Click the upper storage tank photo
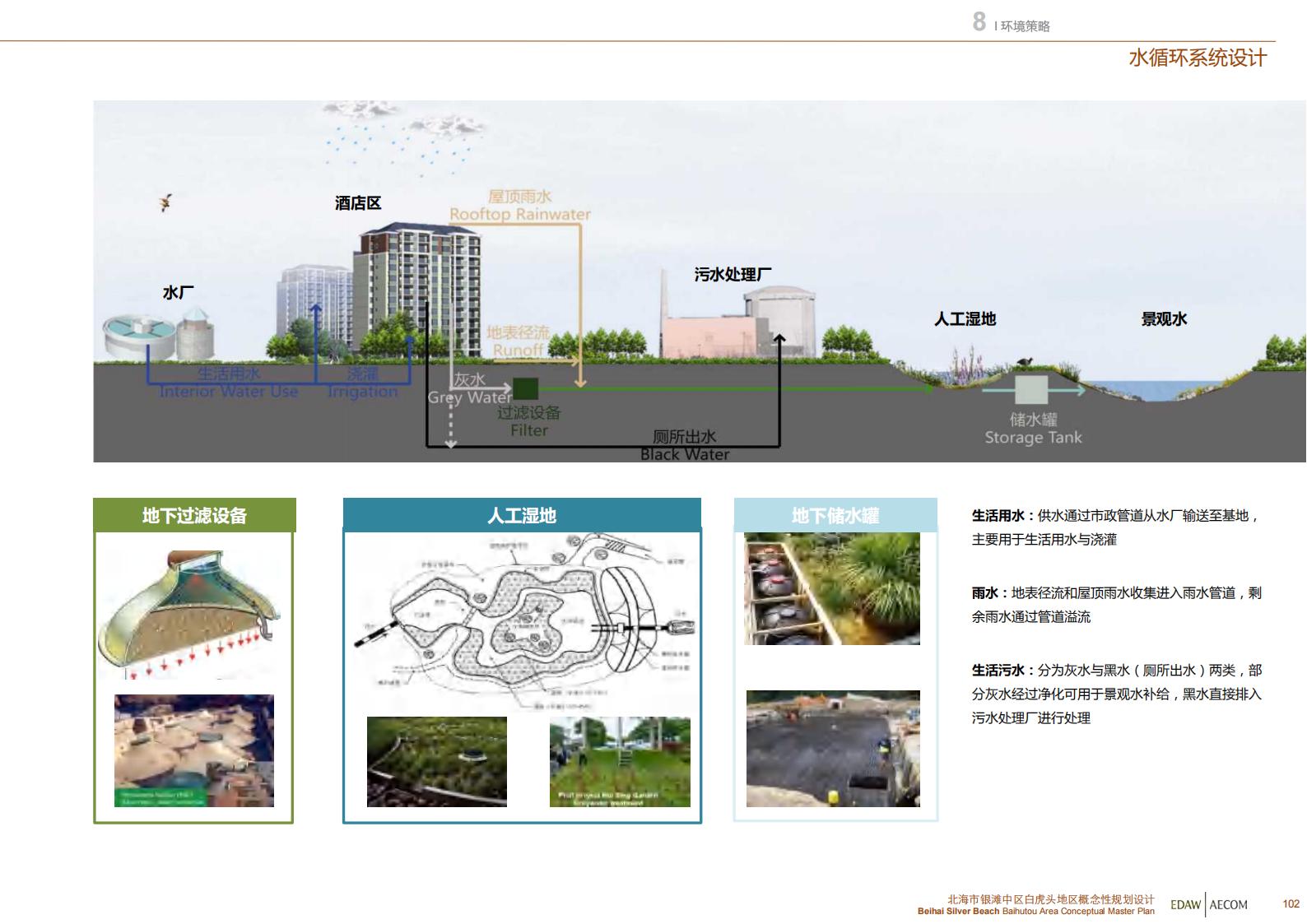Viewport: 1307px width, 924px height. tap(832, 588)
